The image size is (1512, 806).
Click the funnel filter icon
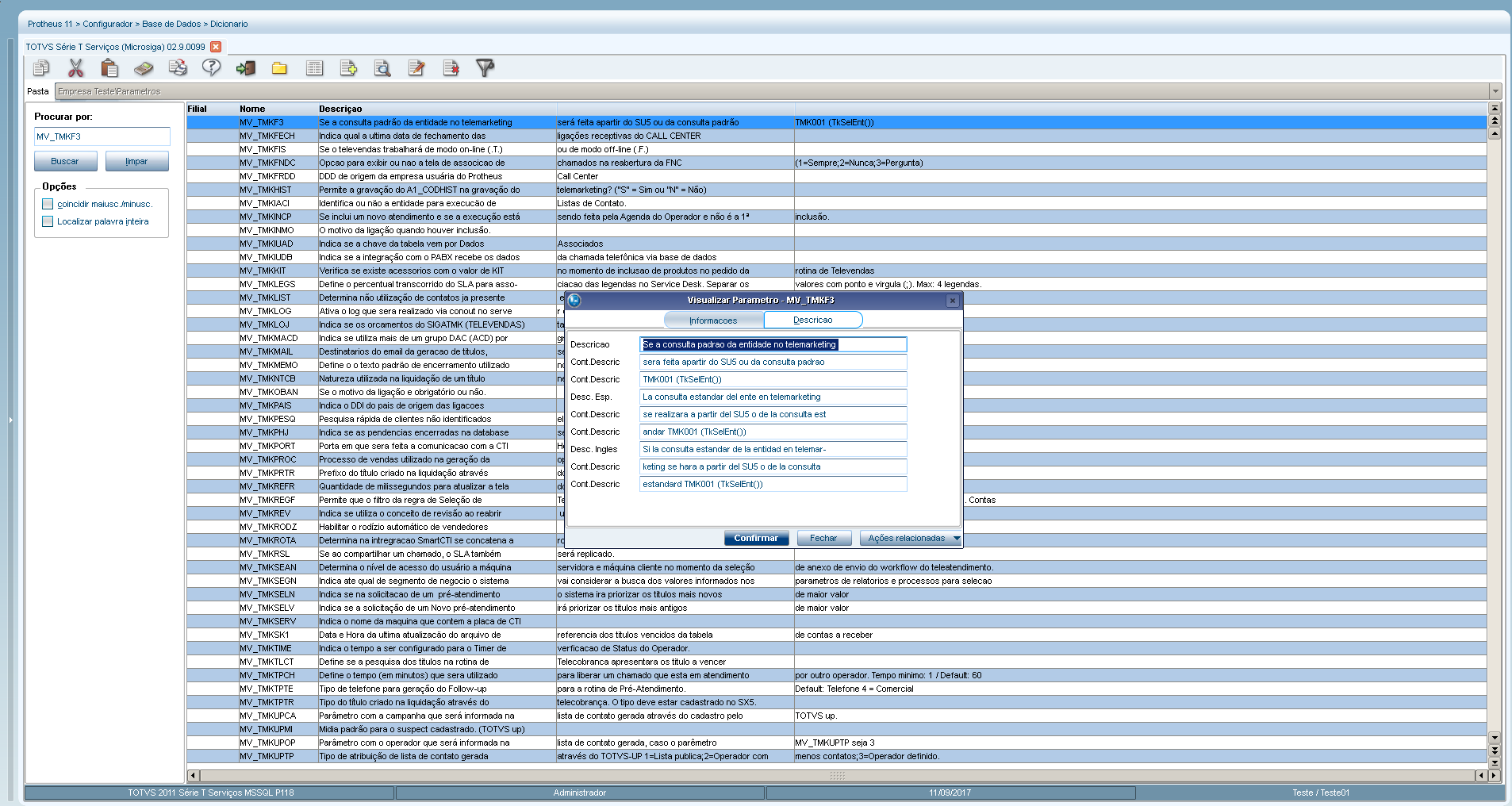coord(485,68)
